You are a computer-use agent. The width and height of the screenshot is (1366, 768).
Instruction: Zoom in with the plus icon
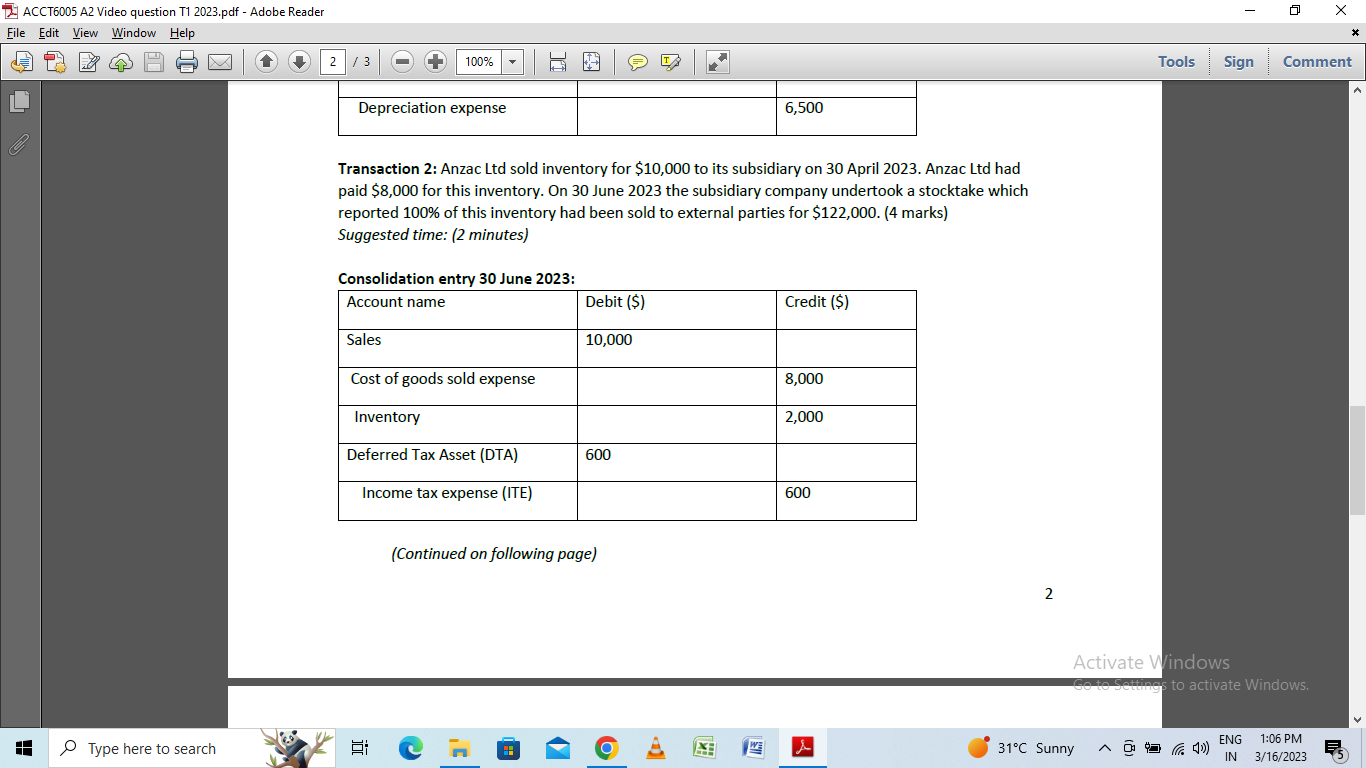pos(434,61)
